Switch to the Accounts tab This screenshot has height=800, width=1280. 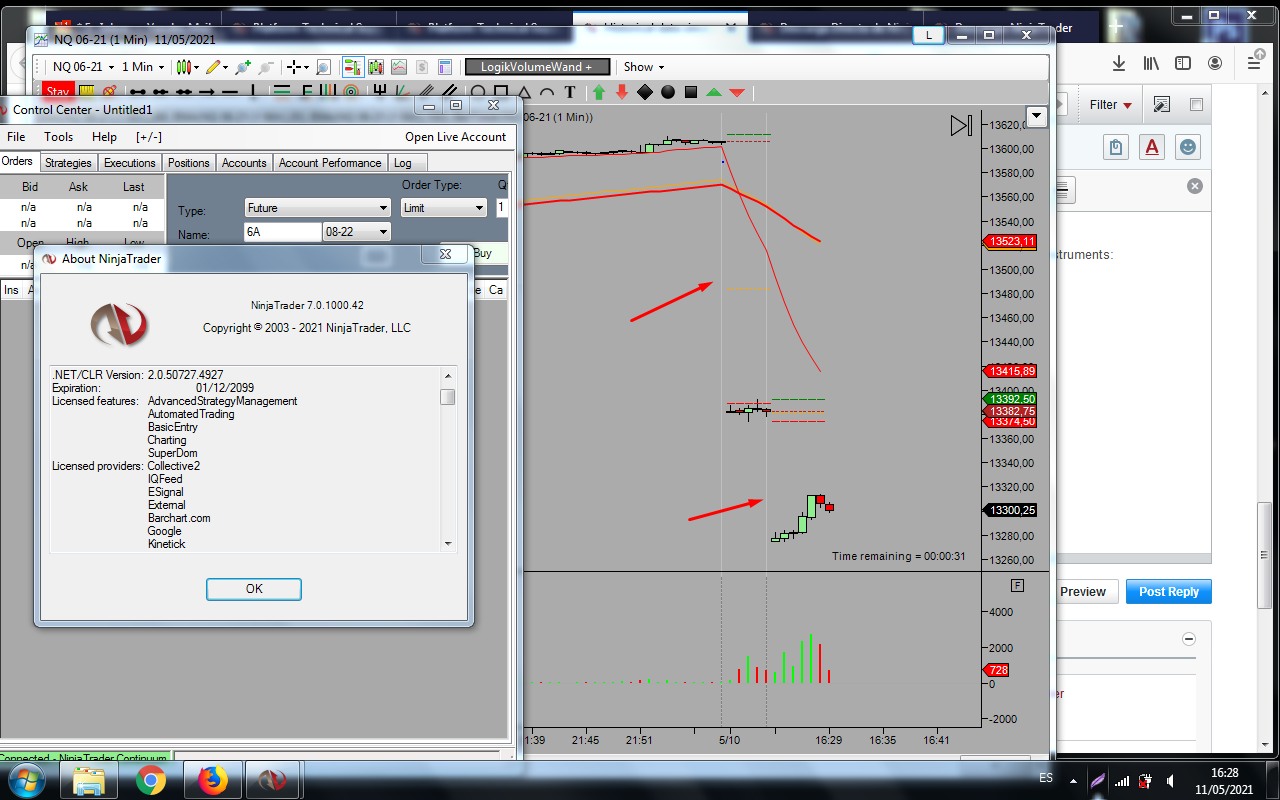click(244, 163)
